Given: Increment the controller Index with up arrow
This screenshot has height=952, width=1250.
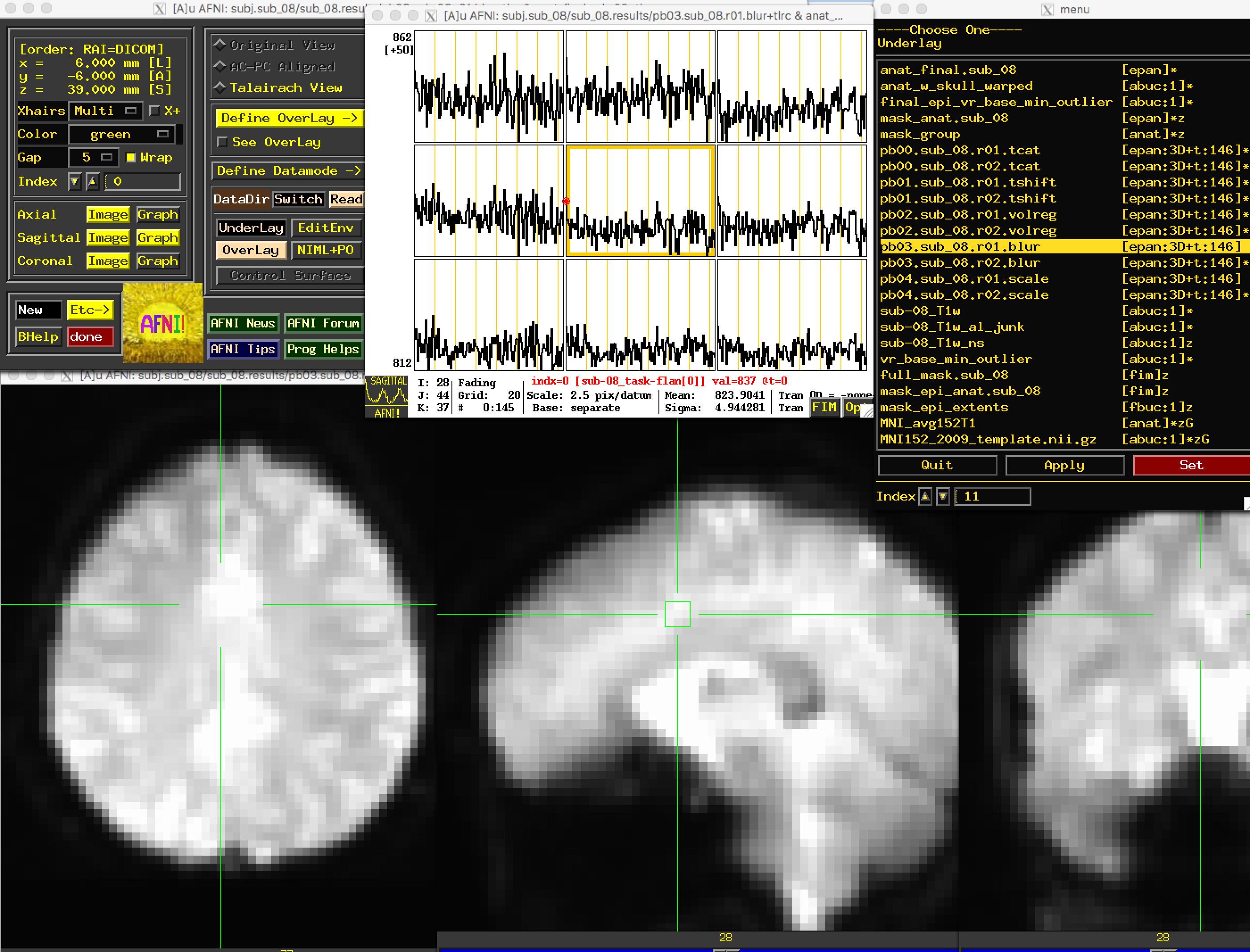Looking at the screenshot, I should [92, 181].
